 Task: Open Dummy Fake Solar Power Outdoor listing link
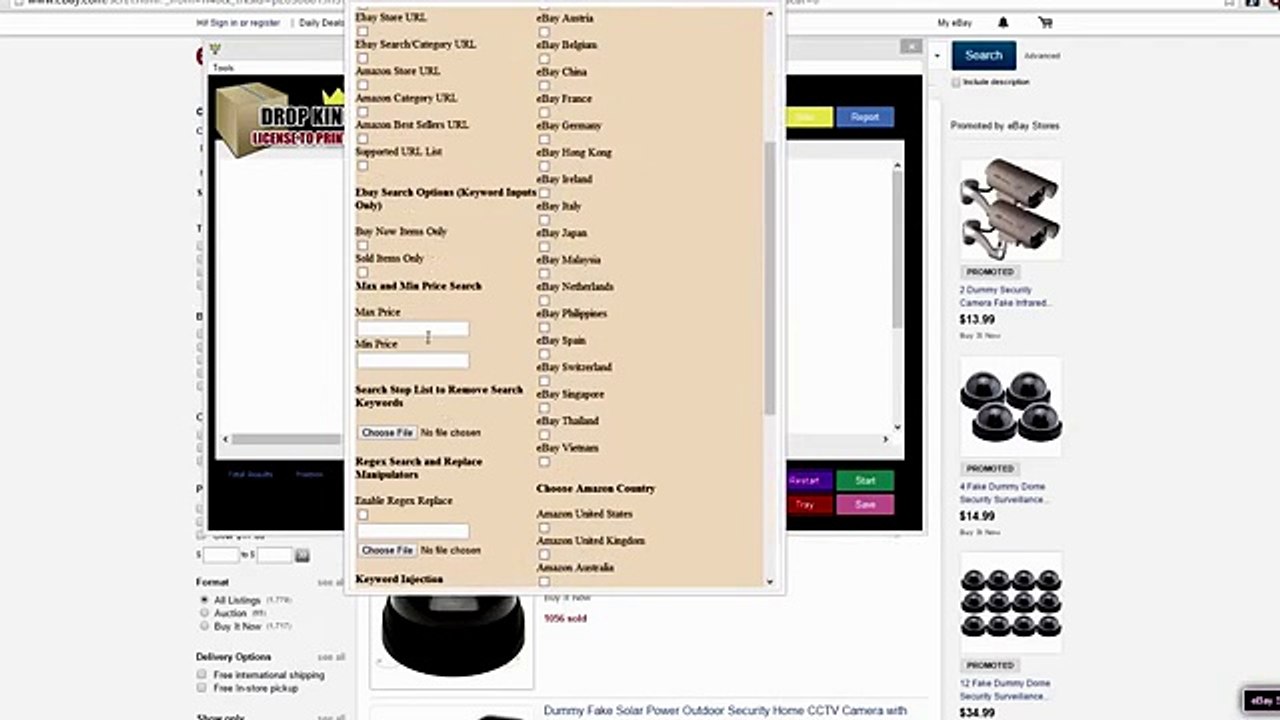point(725,711)
